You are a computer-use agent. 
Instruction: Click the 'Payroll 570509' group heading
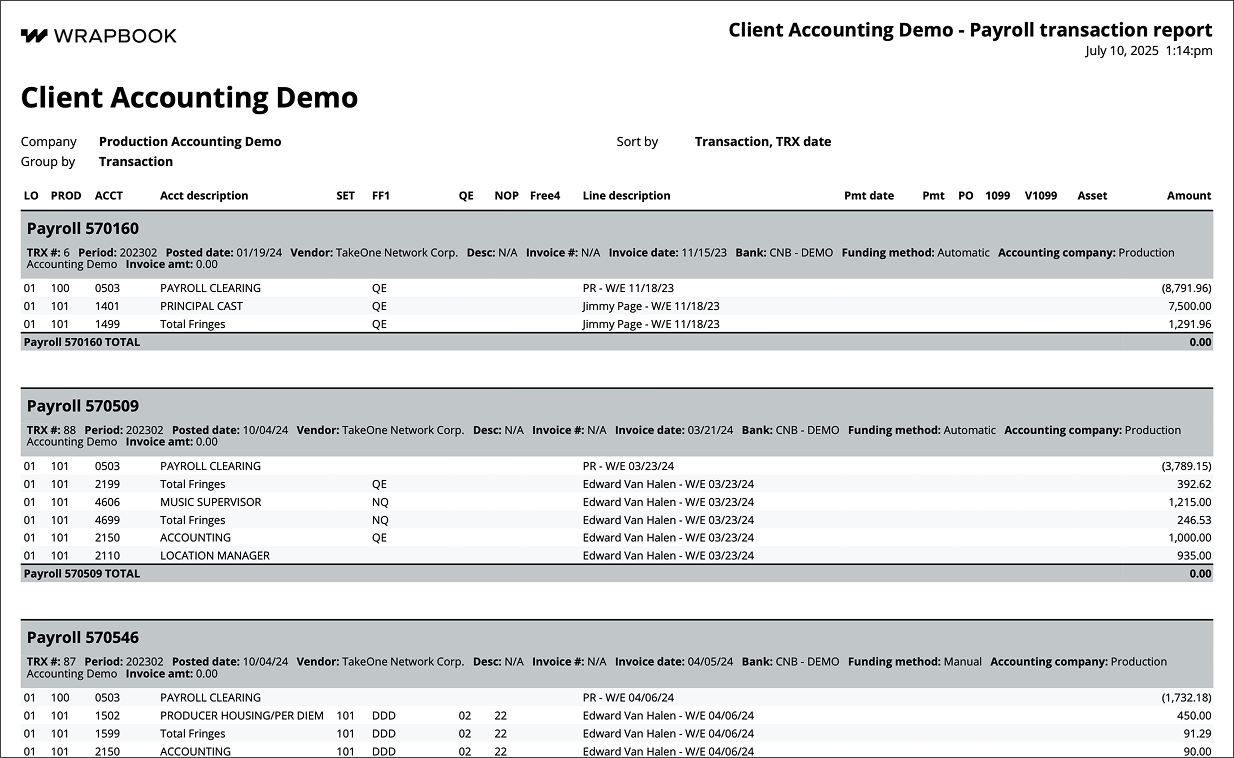83,406
